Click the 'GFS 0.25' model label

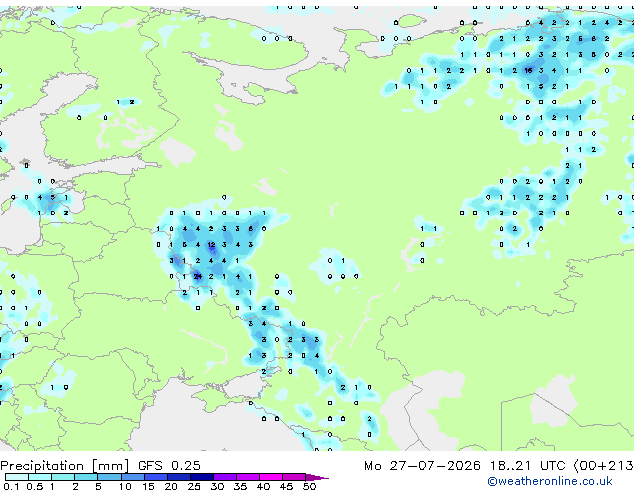pos(169,466)
